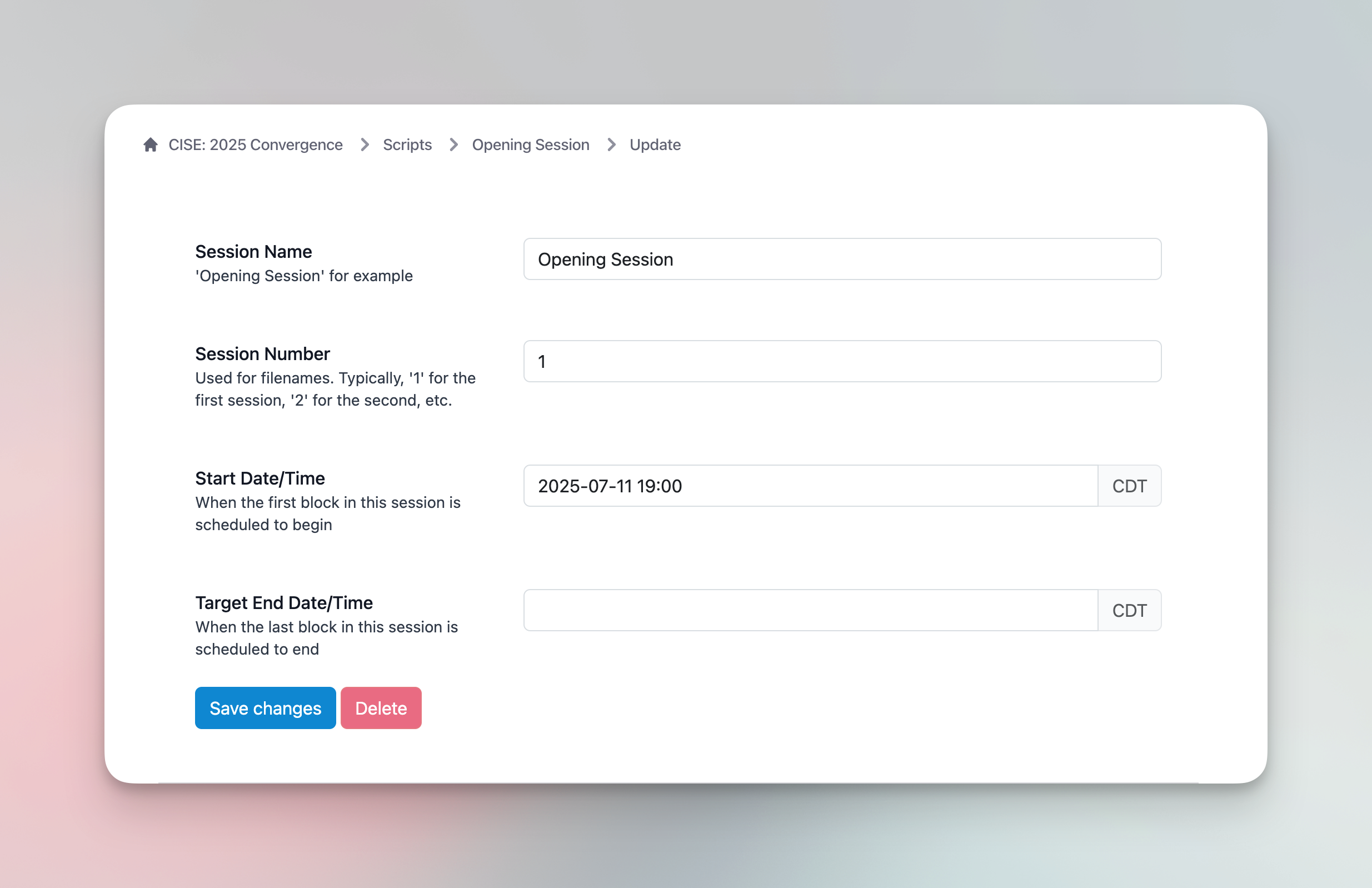This screenshot has height=888, width=1372.
Task: Click chevron after CISE: 2025 Convergence
Action: click(365, 144)
